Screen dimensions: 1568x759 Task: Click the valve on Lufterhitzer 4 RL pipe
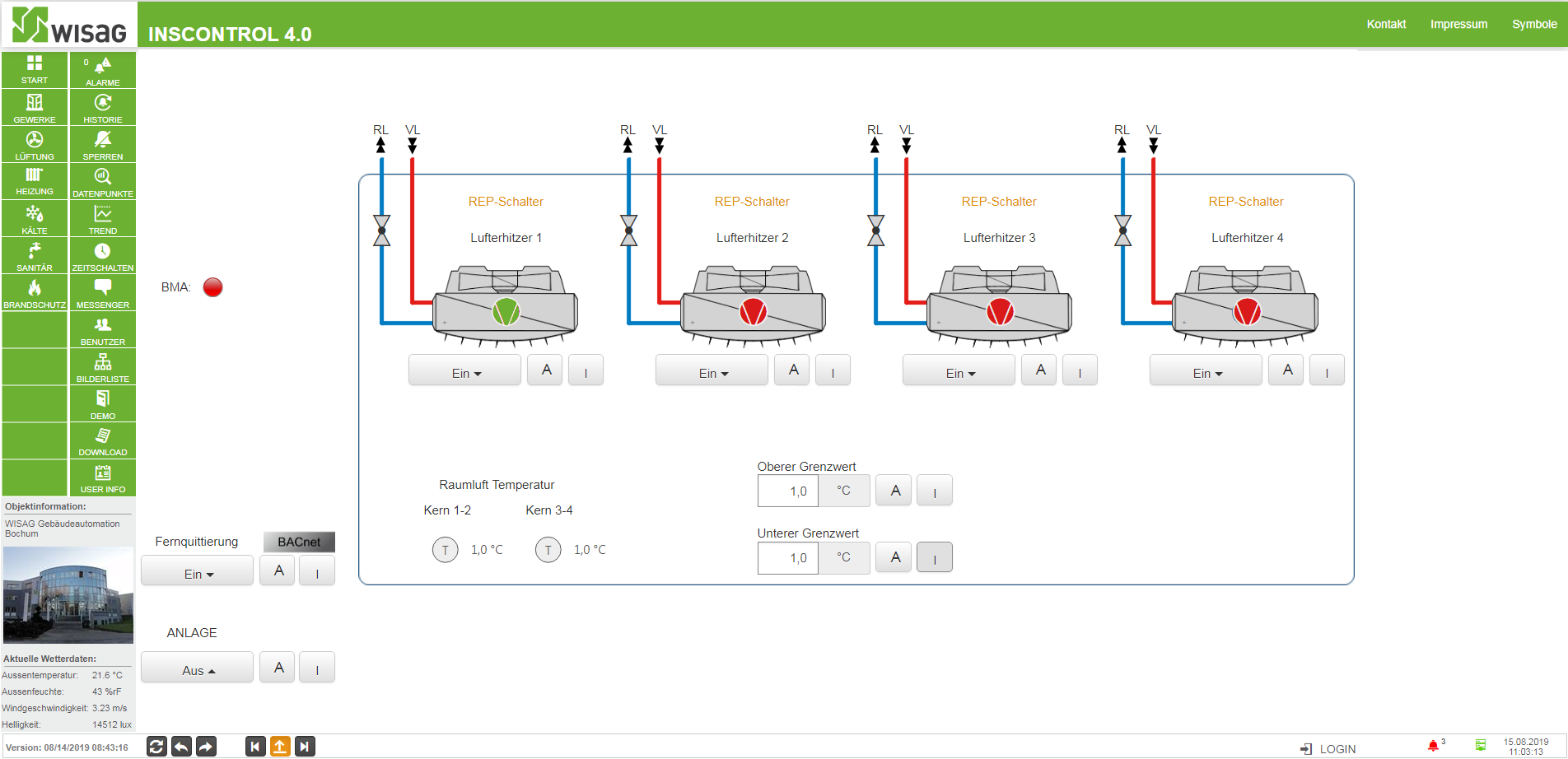pyautogui.click(x=1122, y=230)
